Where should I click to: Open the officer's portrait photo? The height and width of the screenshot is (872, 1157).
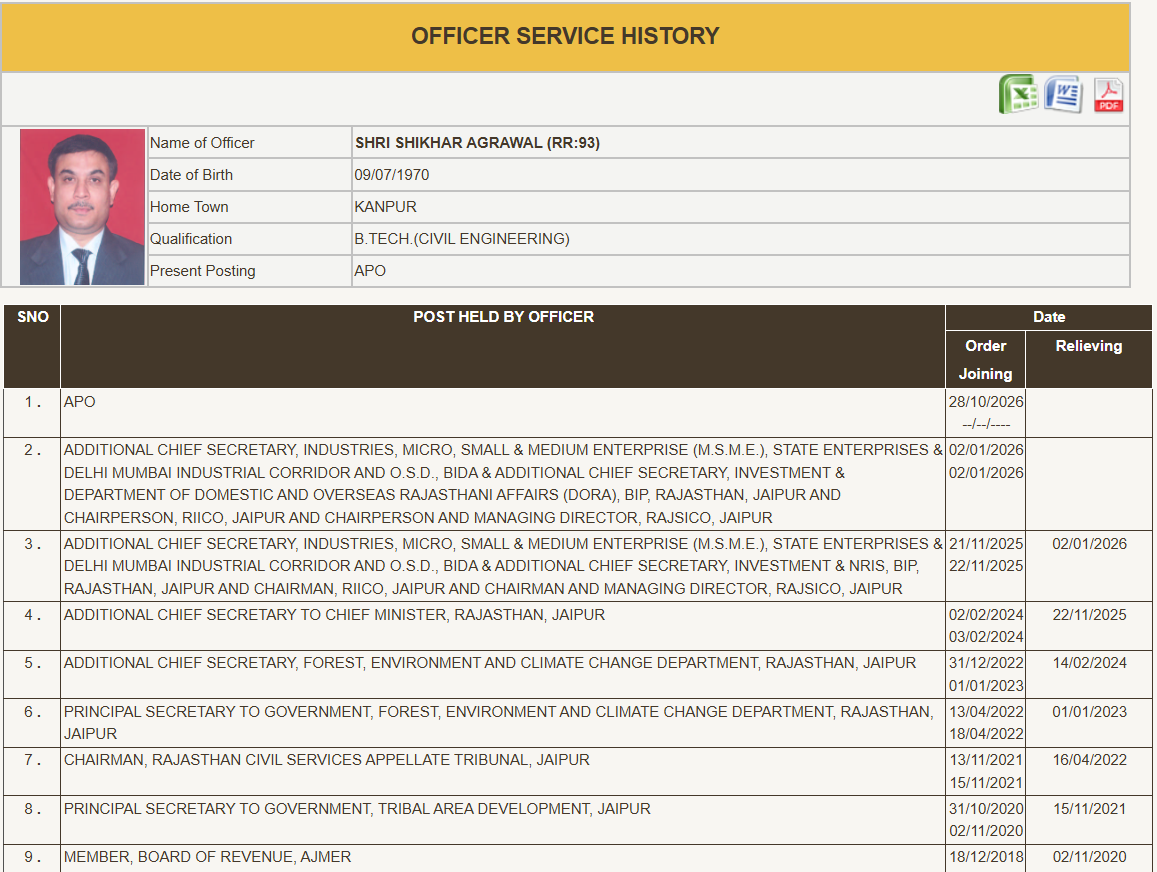(x=82, y=207)
